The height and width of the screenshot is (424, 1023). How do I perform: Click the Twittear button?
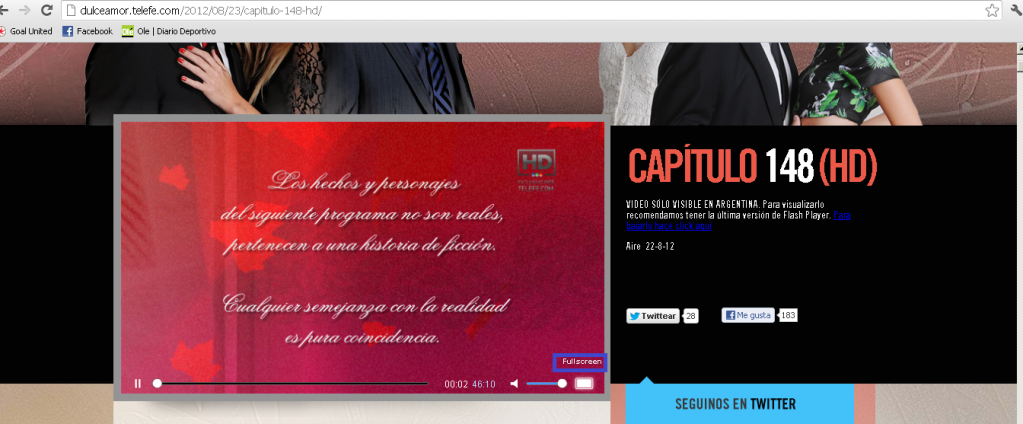pyautogui.click(x=652, y=316)
